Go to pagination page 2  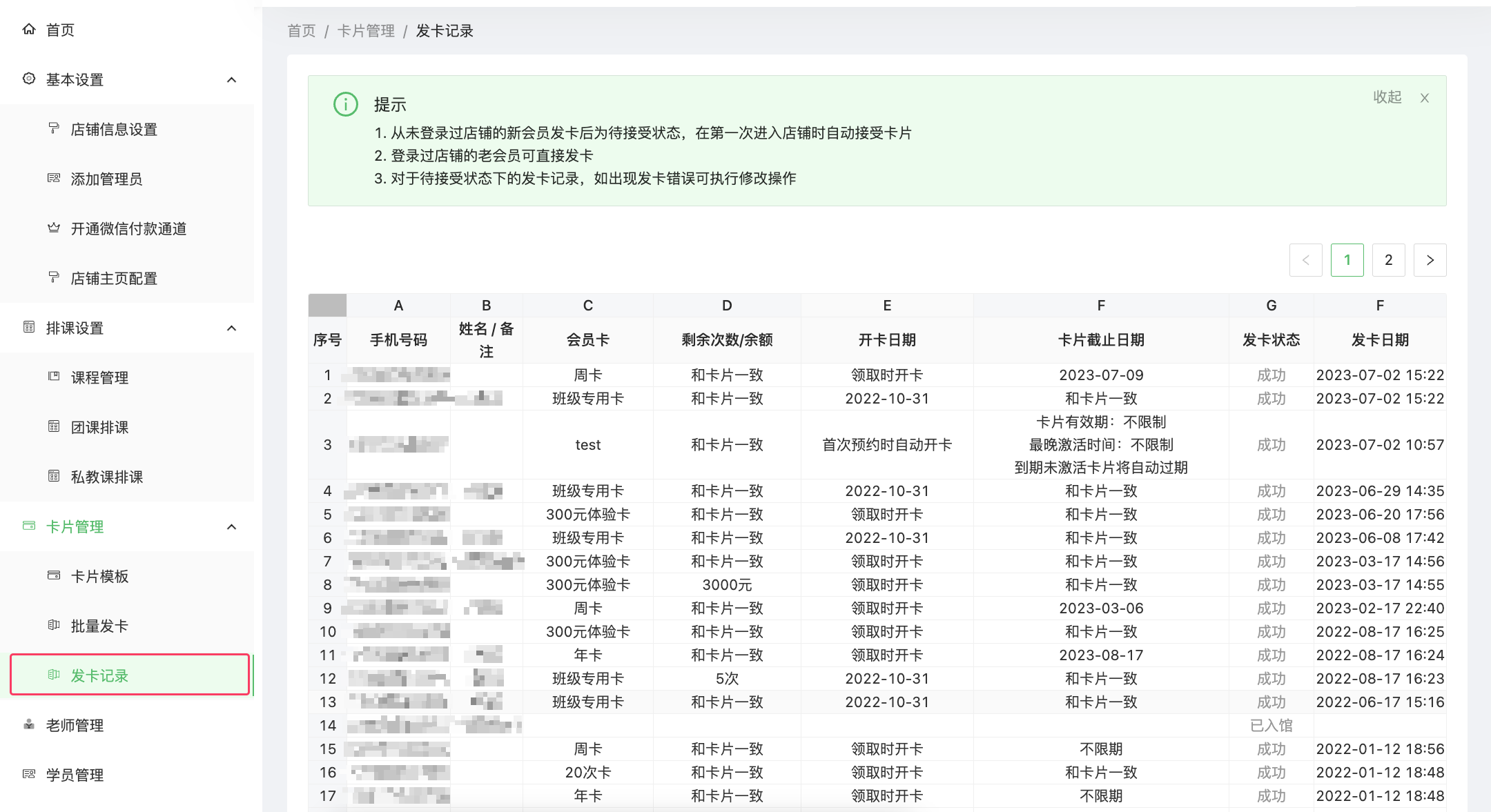click(1389, 260)
